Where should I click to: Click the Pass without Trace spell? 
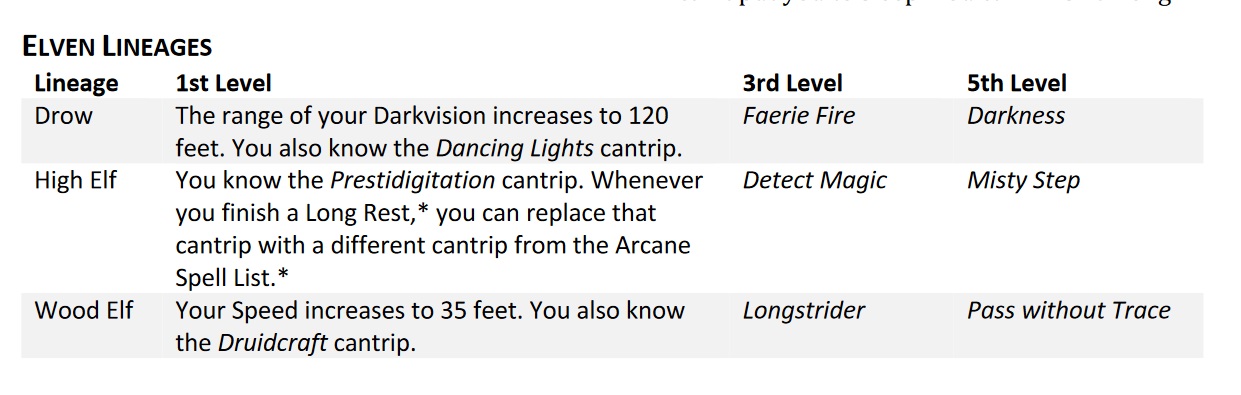tap(1068, 311)
